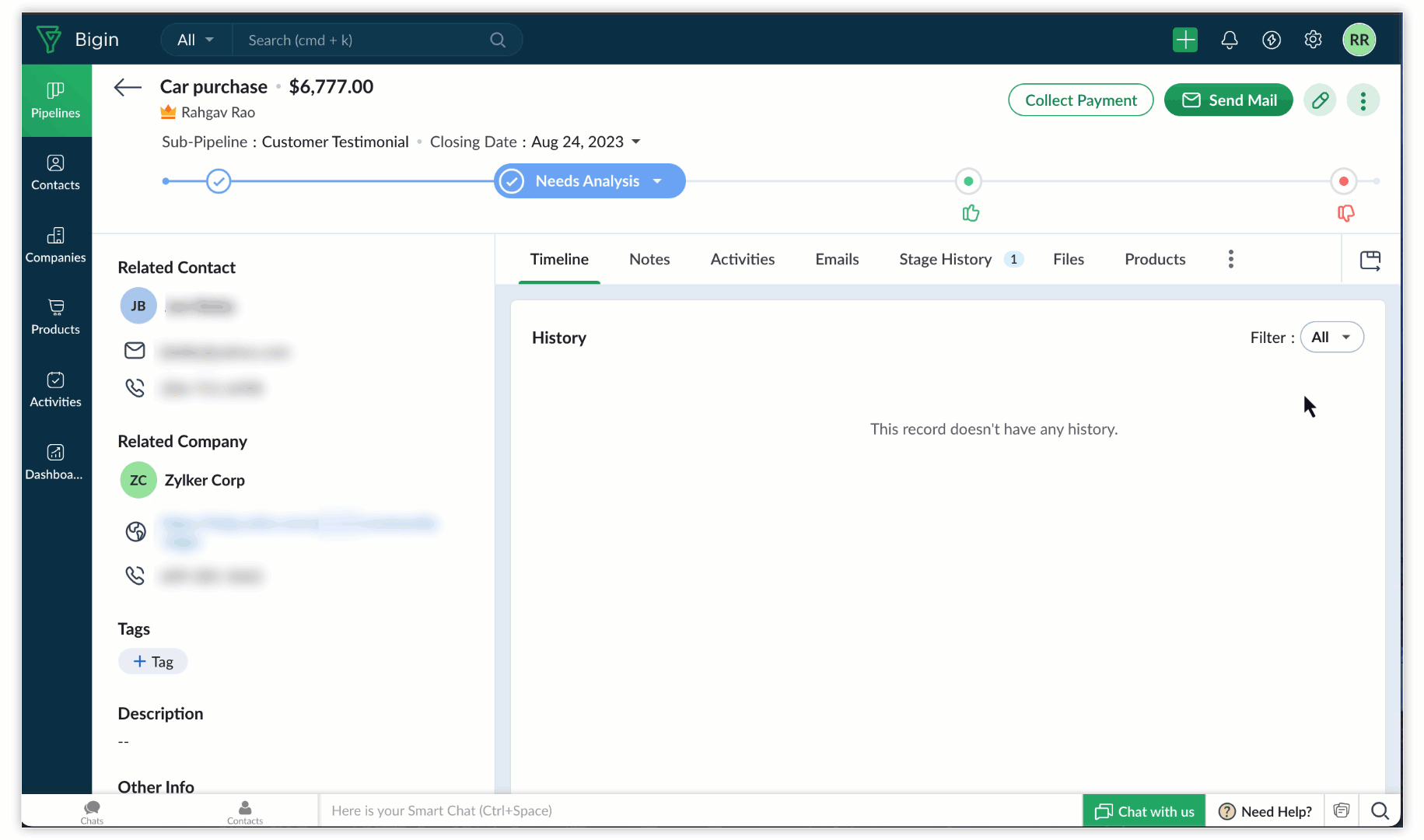The image size is (1424, 840).
Task: Open the Needs Analysis stage dropdown
Action: pyautogui.click(x=658, y=181)
